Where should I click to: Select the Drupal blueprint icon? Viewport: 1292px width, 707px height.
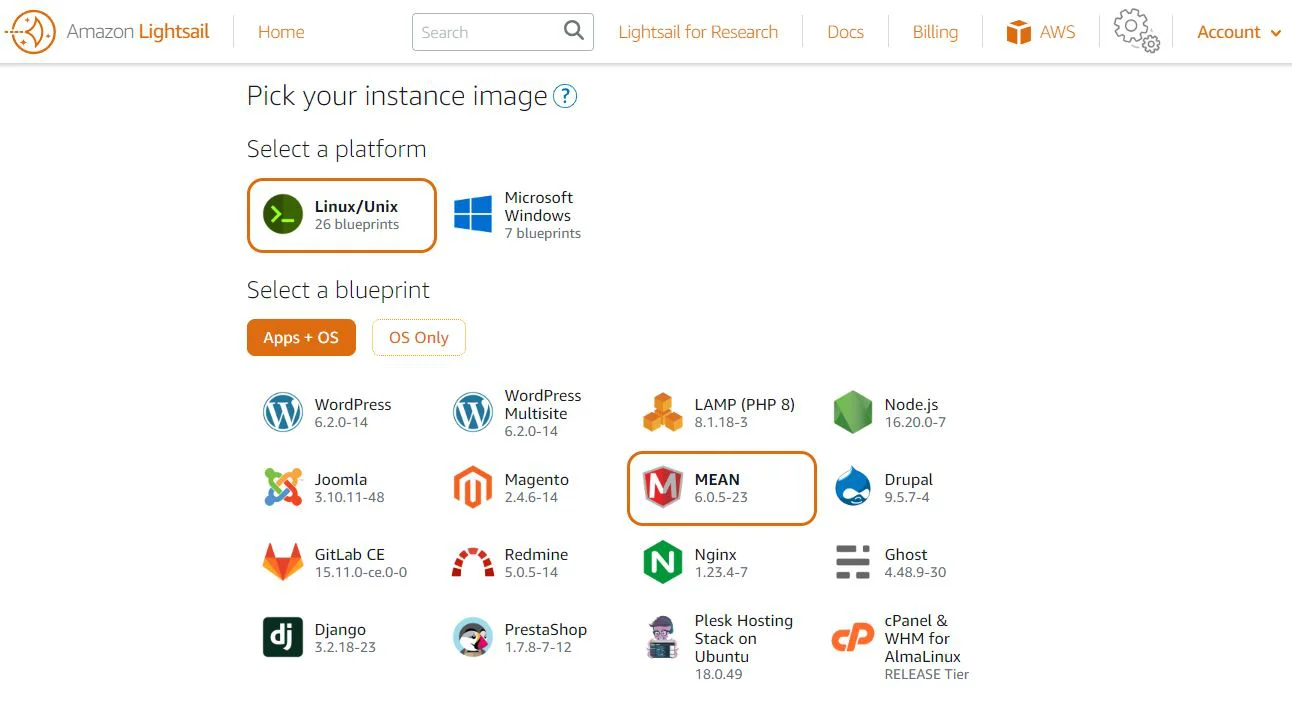(853, 487)
